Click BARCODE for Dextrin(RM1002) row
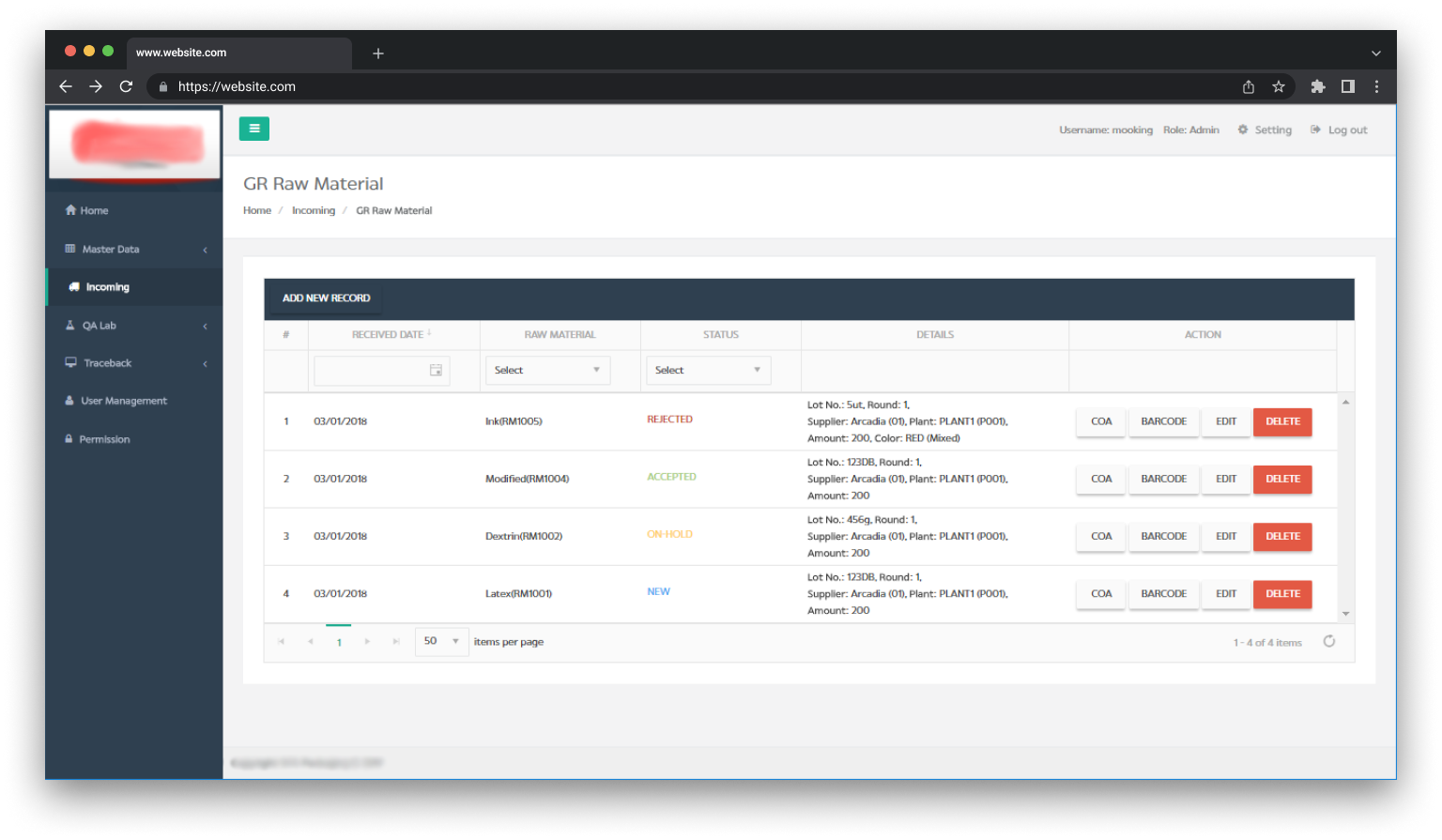Image resolution: width=1442 pixels, height=840 pixels. coord(1164,536)
